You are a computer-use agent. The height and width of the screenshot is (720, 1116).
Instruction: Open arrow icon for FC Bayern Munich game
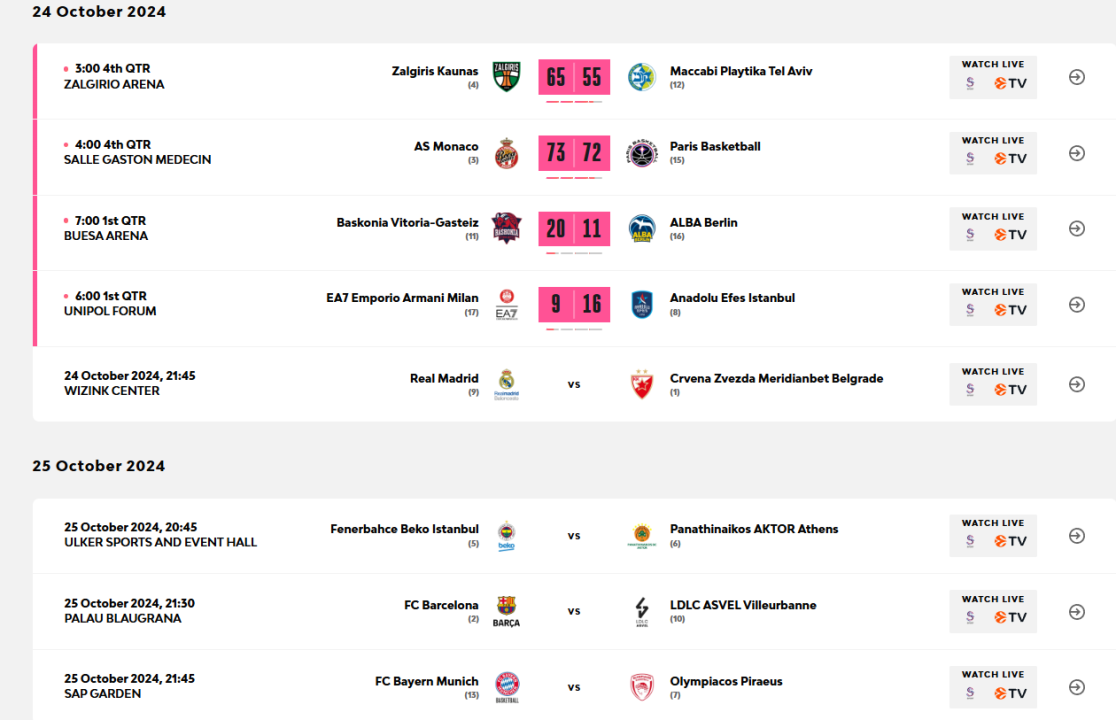pos(1077,687)
